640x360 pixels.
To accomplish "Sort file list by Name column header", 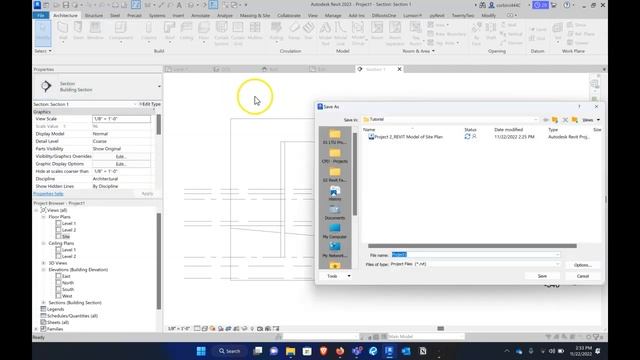I will [369, 130].
